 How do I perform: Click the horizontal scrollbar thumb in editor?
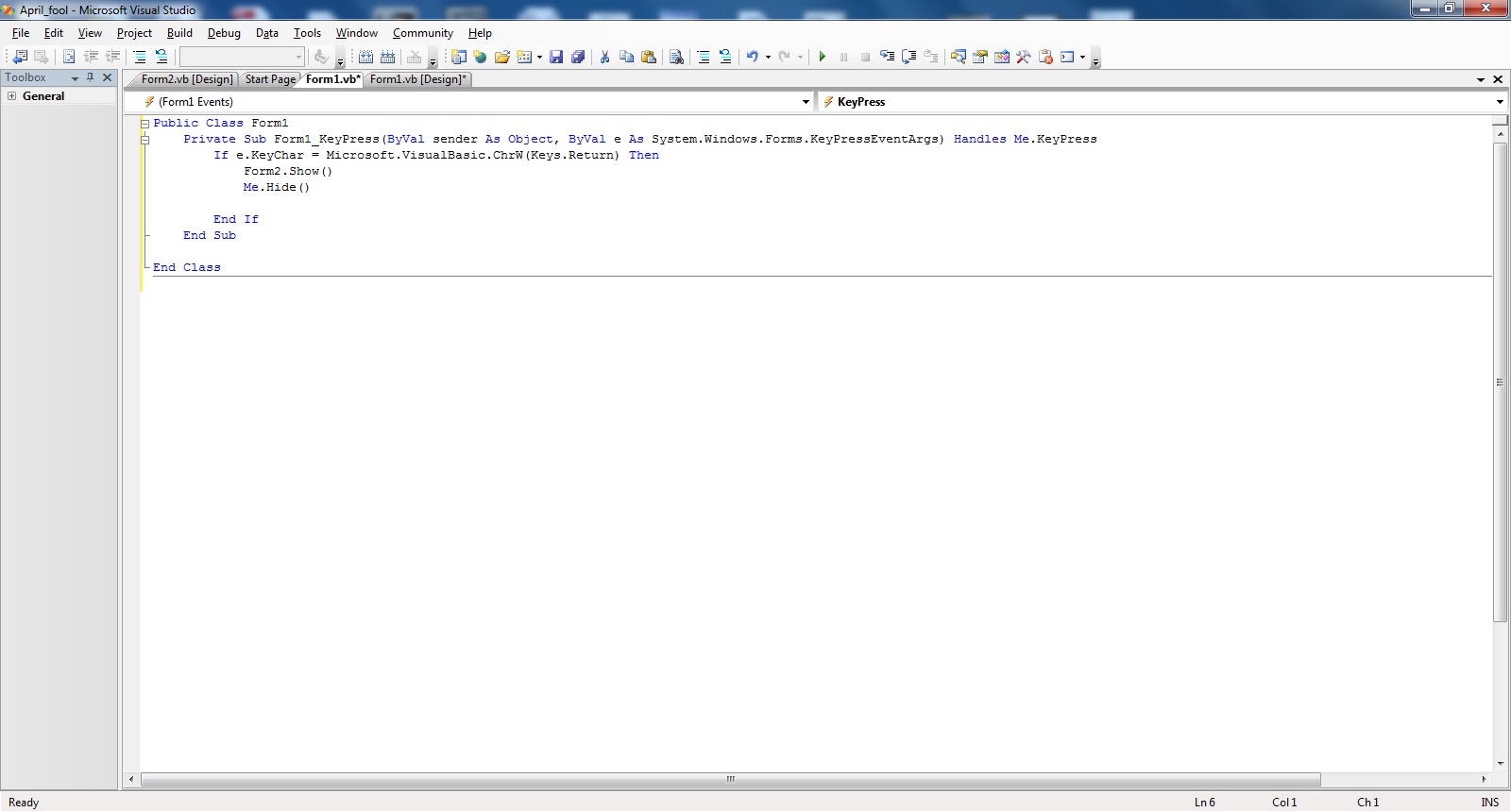pos(731,780)
